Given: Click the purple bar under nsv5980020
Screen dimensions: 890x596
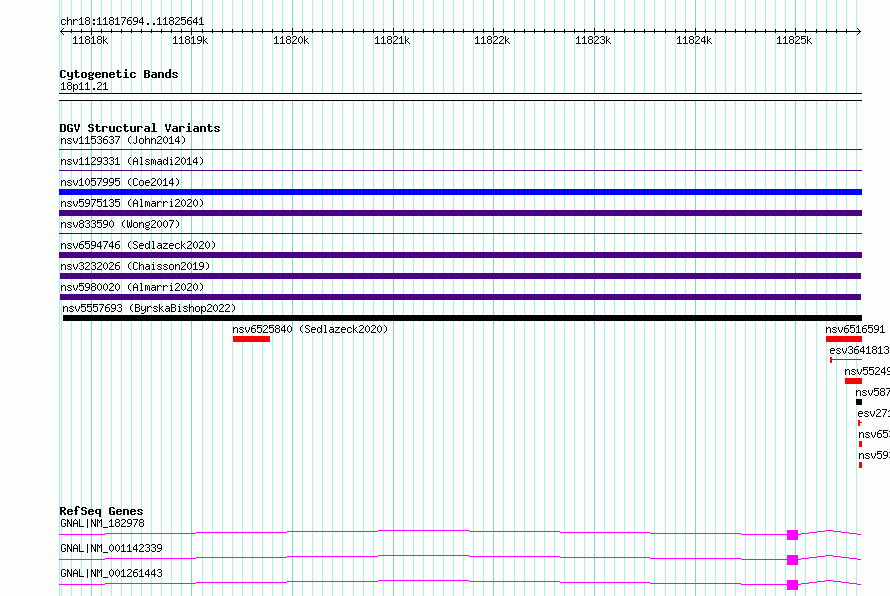Looking at the screenshot, I should (x=460, y=297).
